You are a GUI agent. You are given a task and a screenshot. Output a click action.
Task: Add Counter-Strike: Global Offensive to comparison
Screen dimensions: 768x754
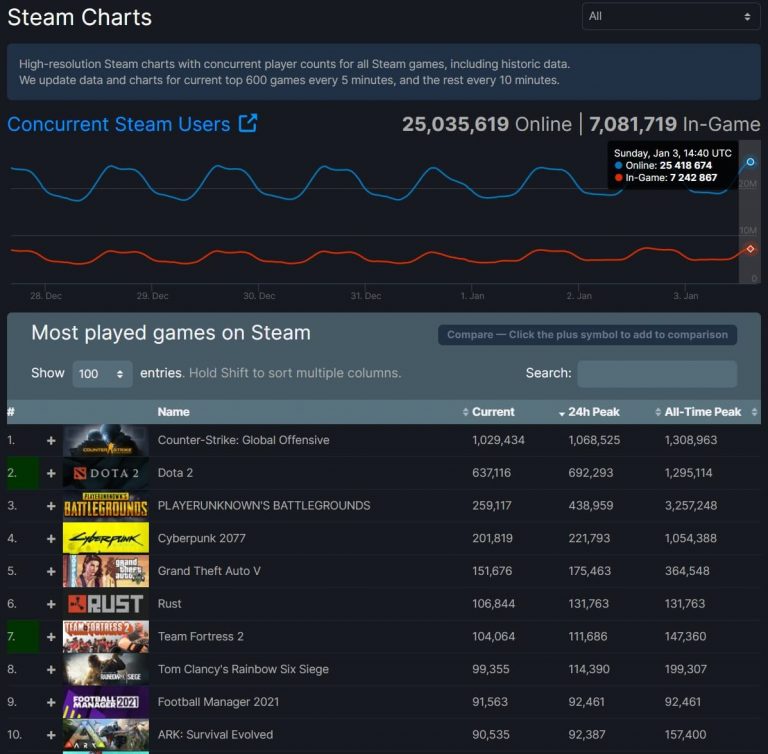51,440
